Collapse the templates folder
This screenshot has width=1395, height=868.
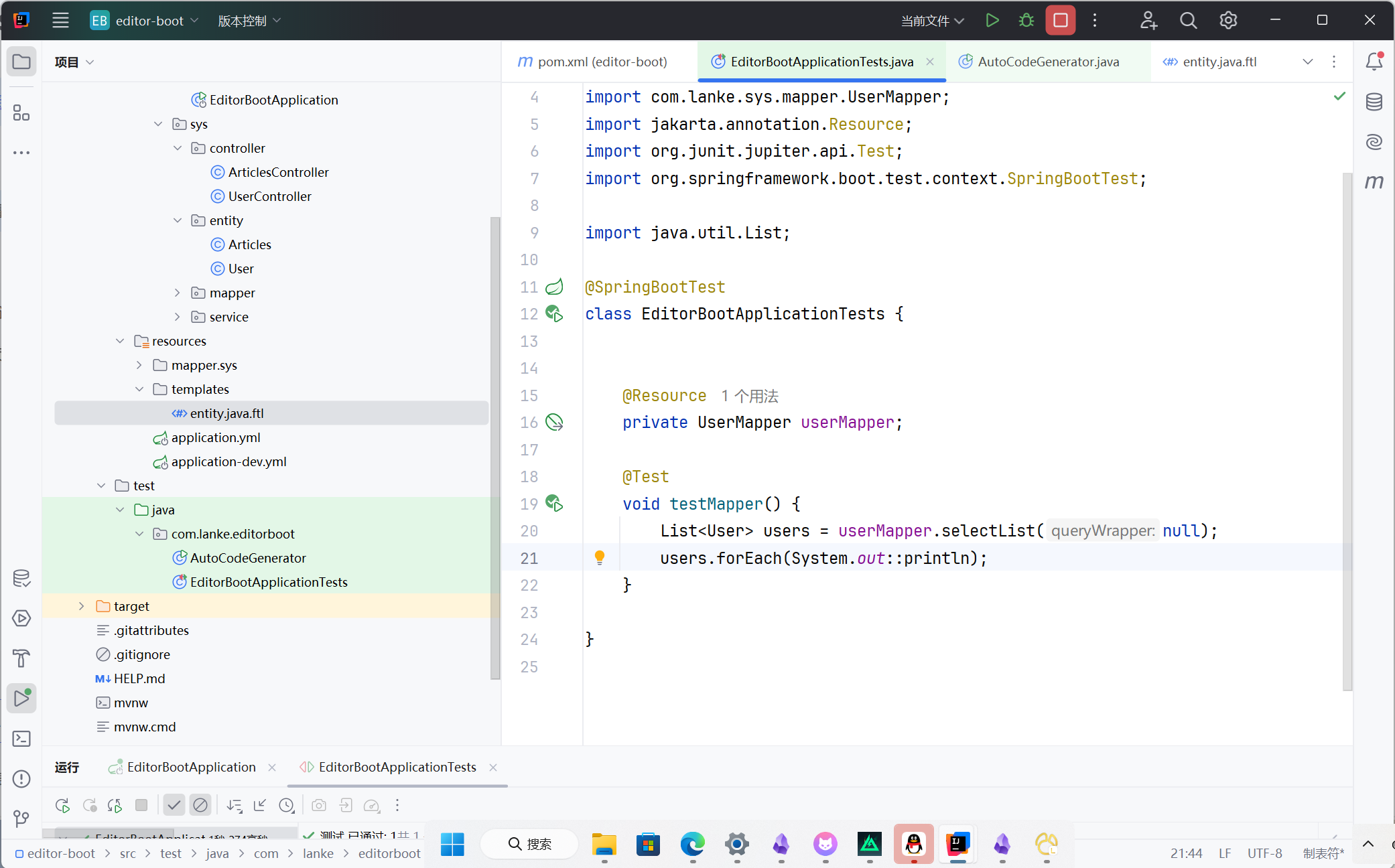139,389
